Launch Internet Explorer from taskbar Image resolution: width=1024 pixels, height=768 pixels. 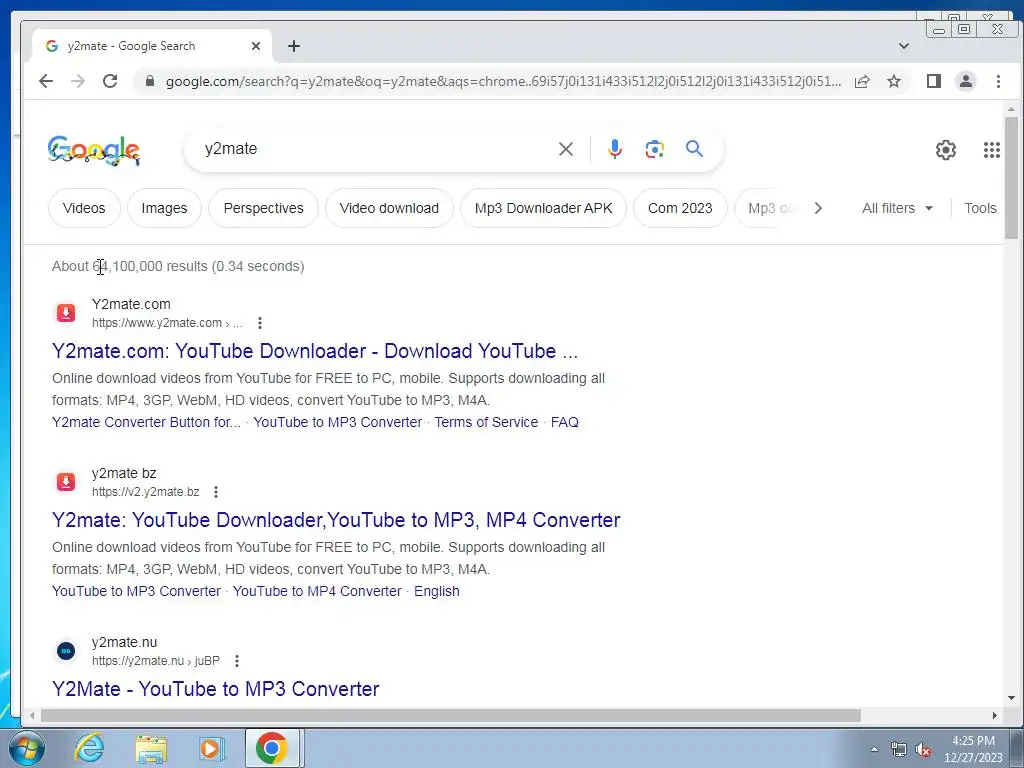[89, 748]
